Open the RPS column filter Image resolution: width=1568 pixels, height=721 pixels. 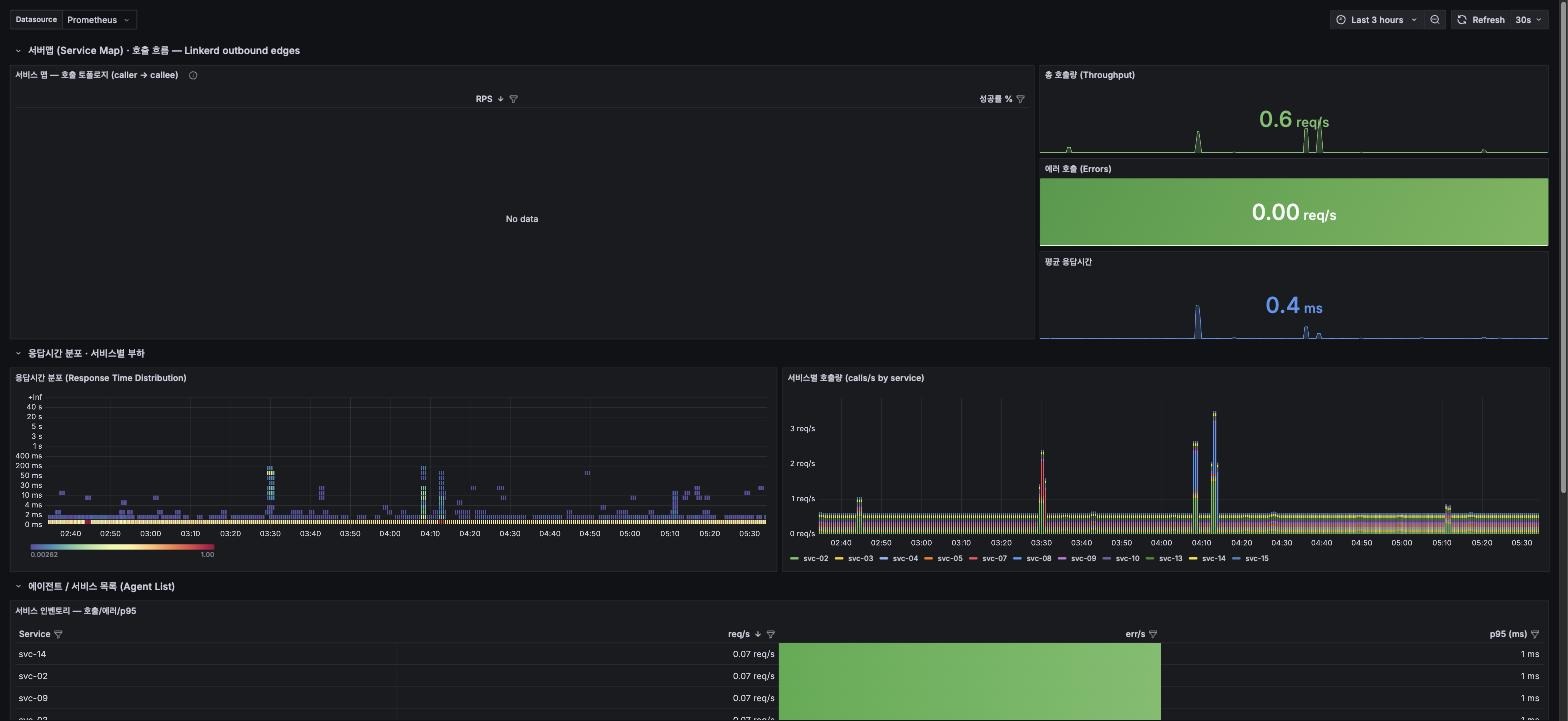pyautogui.click(x=514, y=99)
